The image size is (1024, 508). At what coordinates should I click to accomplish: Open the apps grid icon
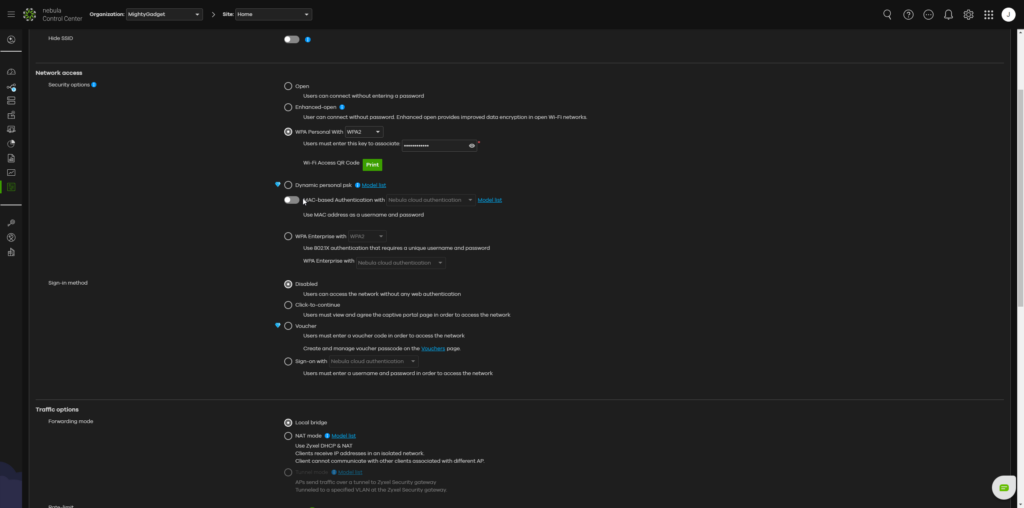(989, 14)
